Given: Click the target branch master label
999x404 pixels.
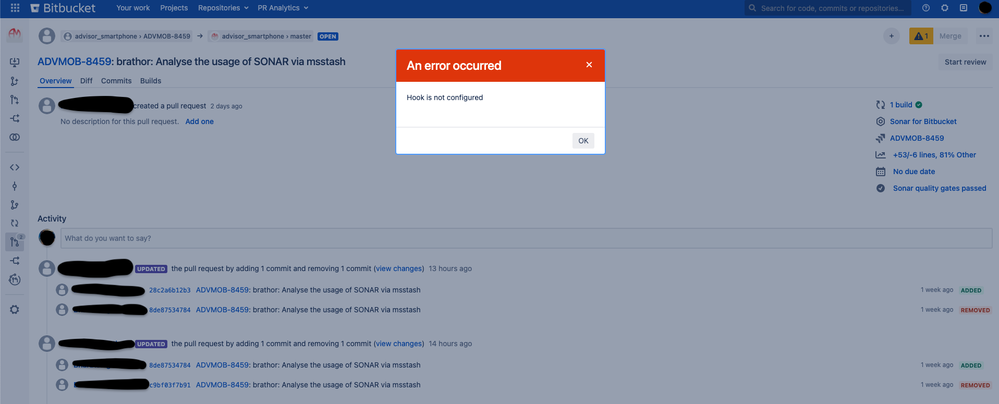Looking at the screenshot, I should point(261,36).
